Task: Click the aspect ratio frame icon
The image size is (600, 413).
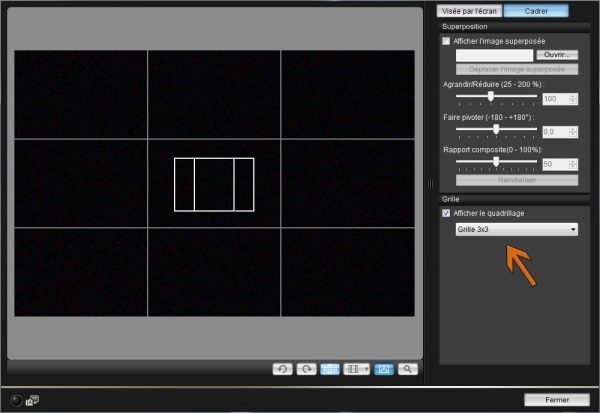Action: 351,369
